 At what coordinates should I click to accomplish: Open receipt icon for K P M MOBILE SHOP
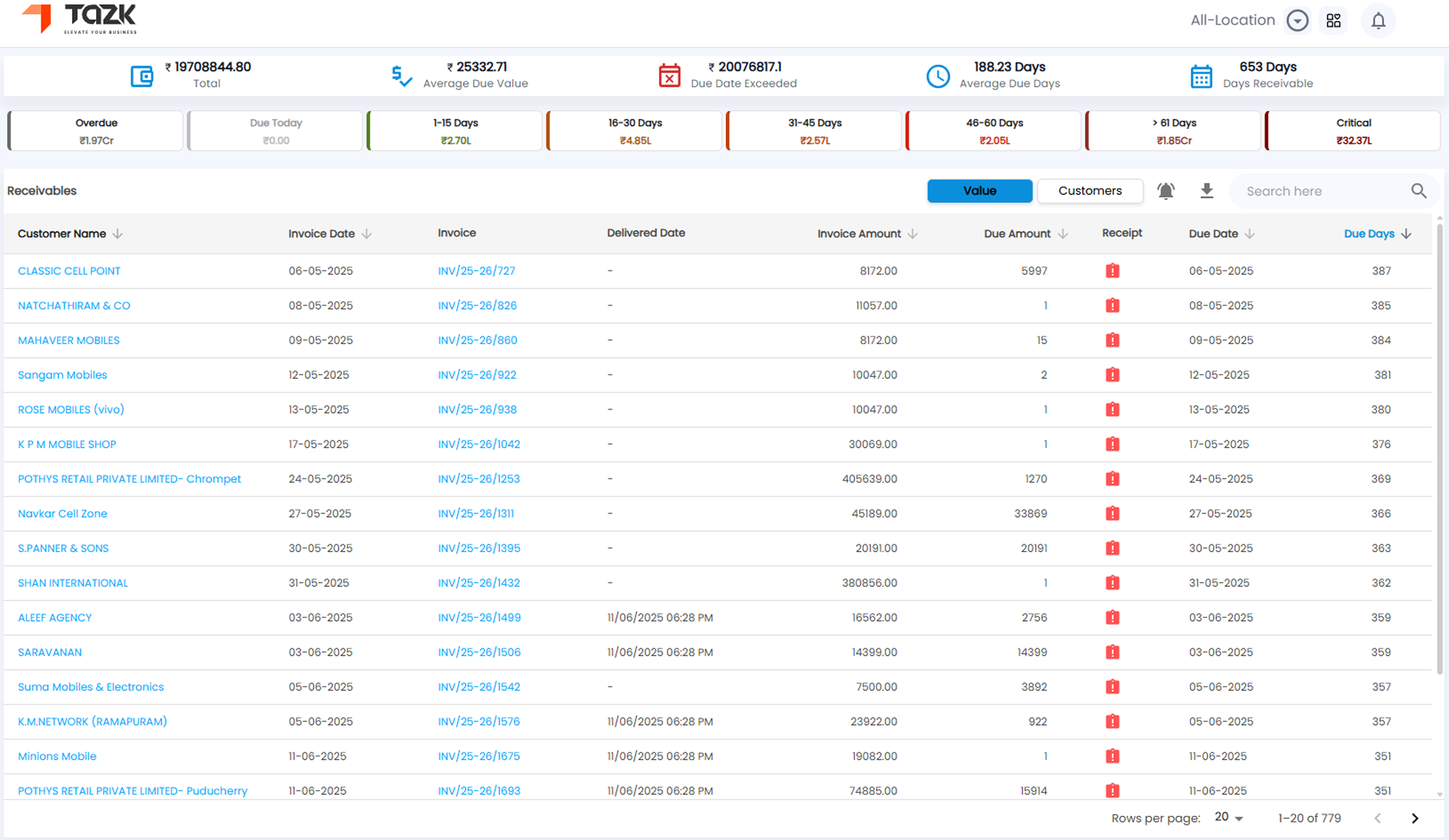[x=1112, y=444]
